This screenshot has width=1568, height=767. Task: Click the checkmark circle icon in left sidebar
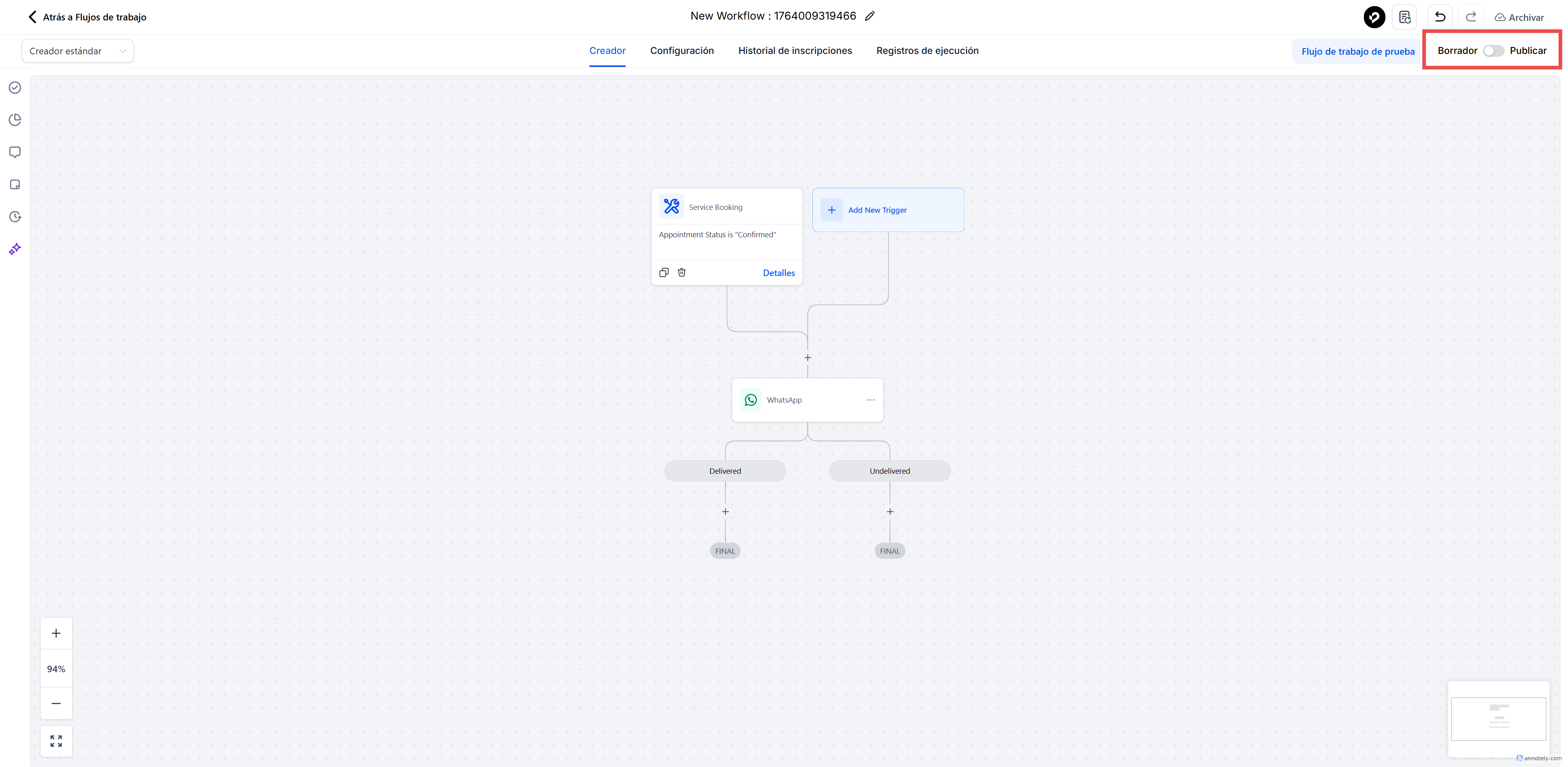coord(15,88)
